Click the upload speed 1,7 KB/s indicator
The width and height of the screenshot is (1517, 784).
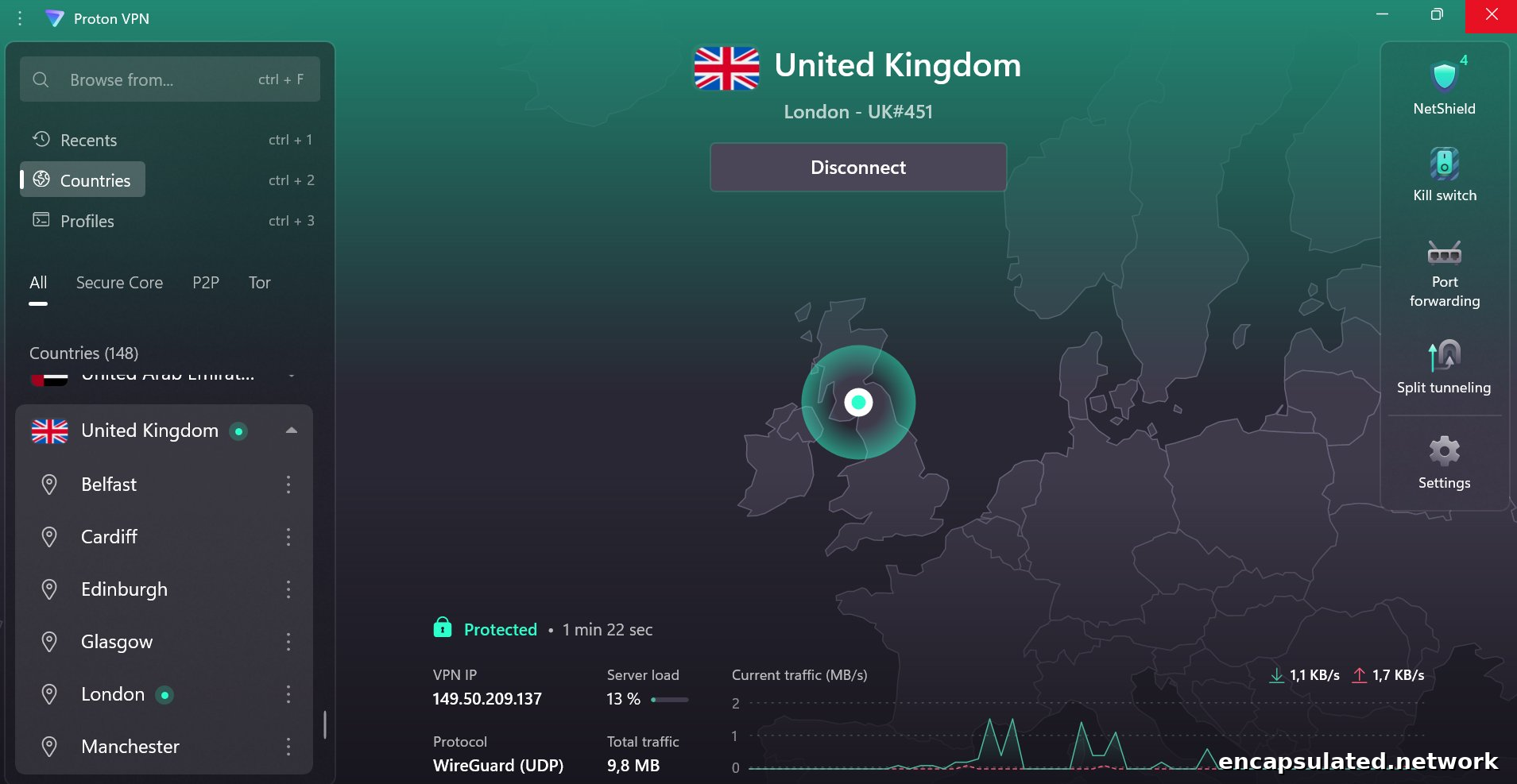[x=1387, y=675]
